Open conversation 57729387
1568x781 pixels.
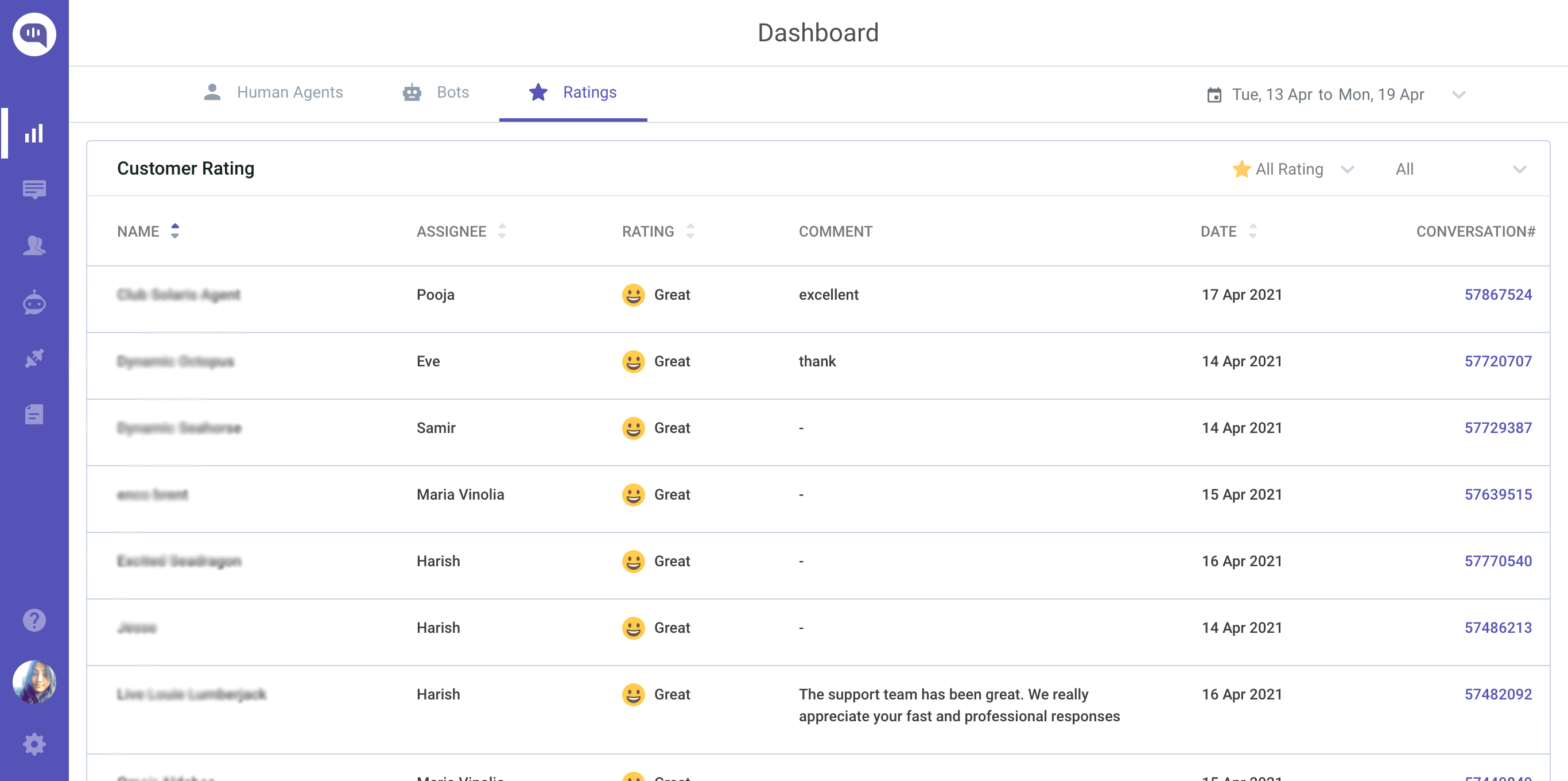point(1498,428)
